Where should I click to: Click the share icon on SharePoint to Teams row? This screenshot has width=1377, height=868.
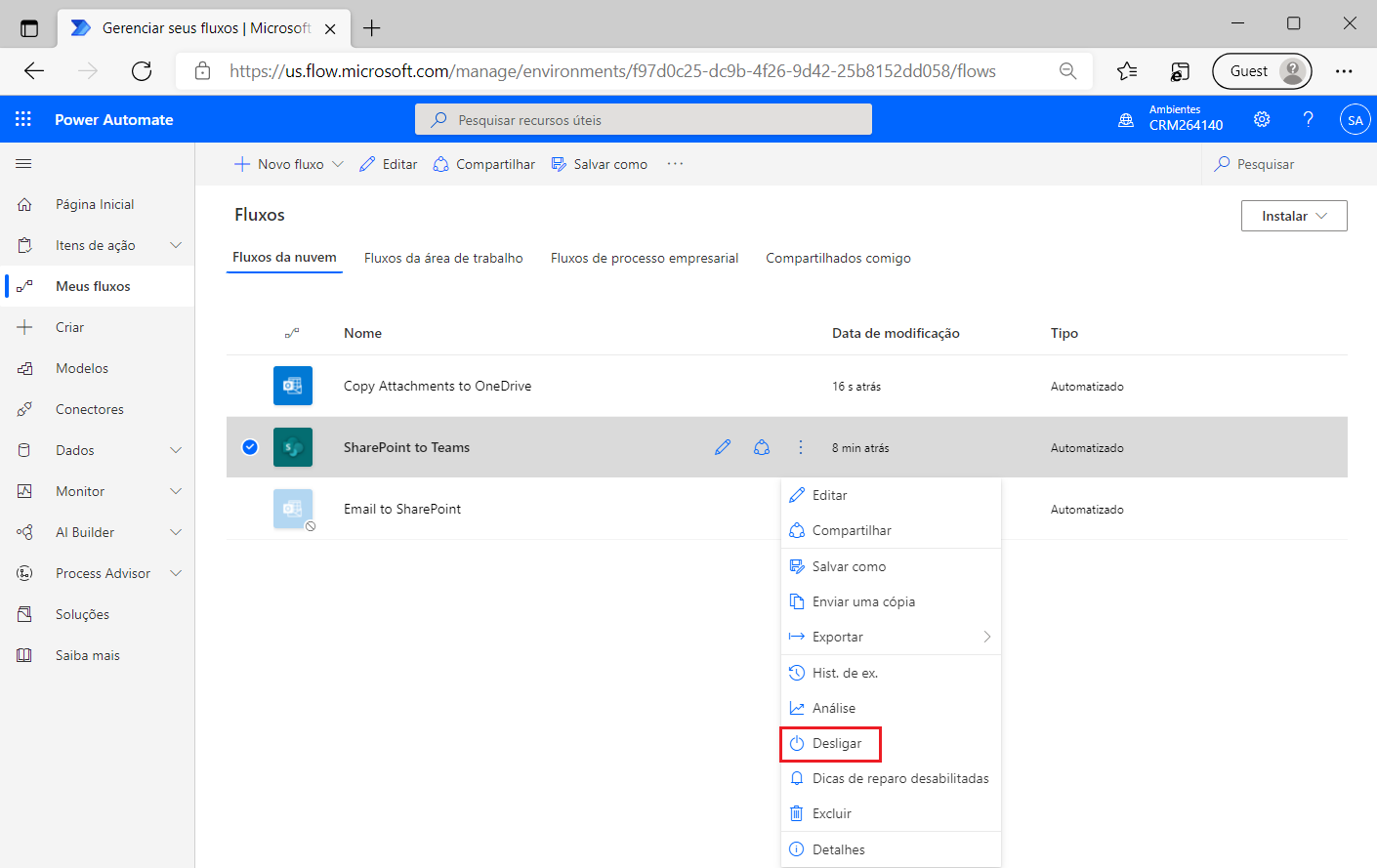(762, 447)
